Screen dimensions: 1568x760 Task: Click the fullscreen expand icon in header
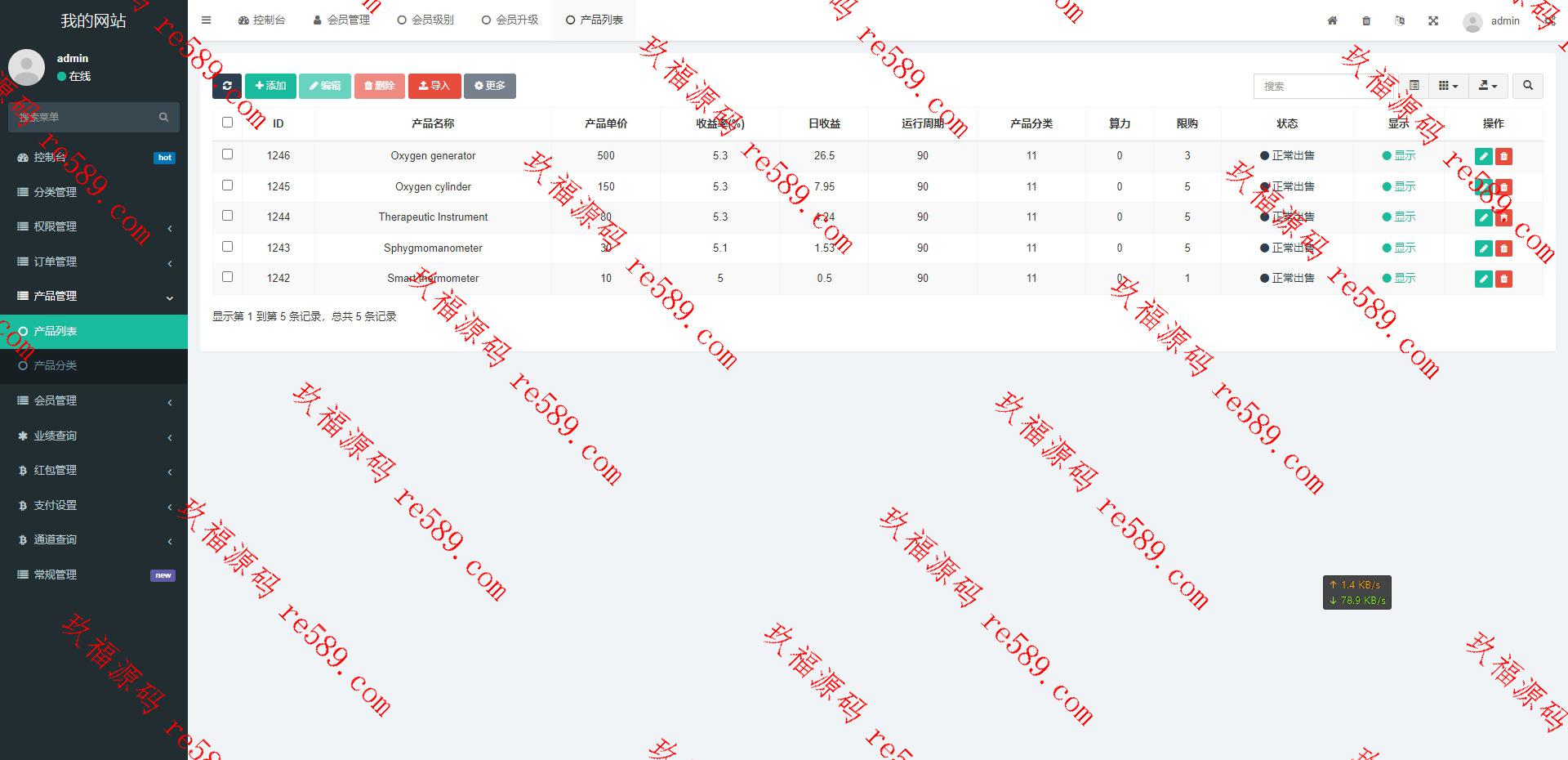[x=1433, y=20]
